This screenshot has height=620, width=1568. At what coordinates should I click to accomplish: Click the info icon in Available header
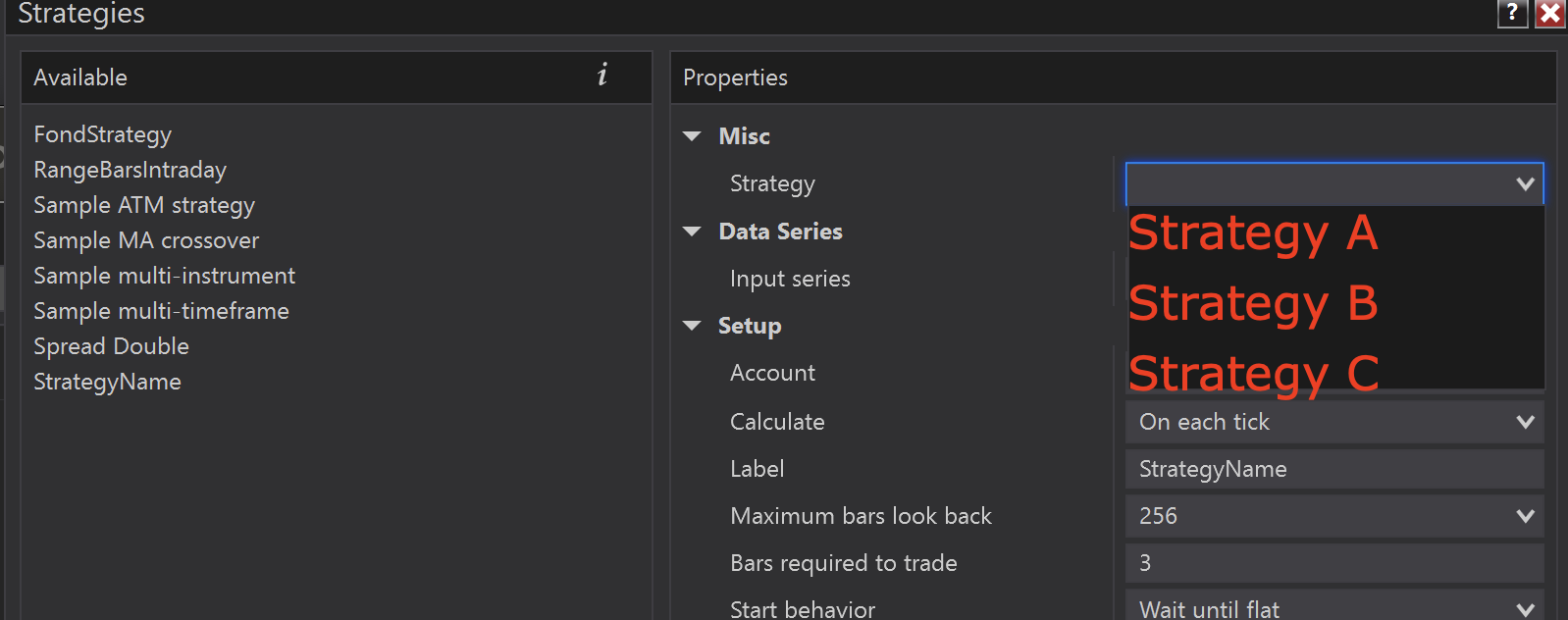[x=602, y=76]
